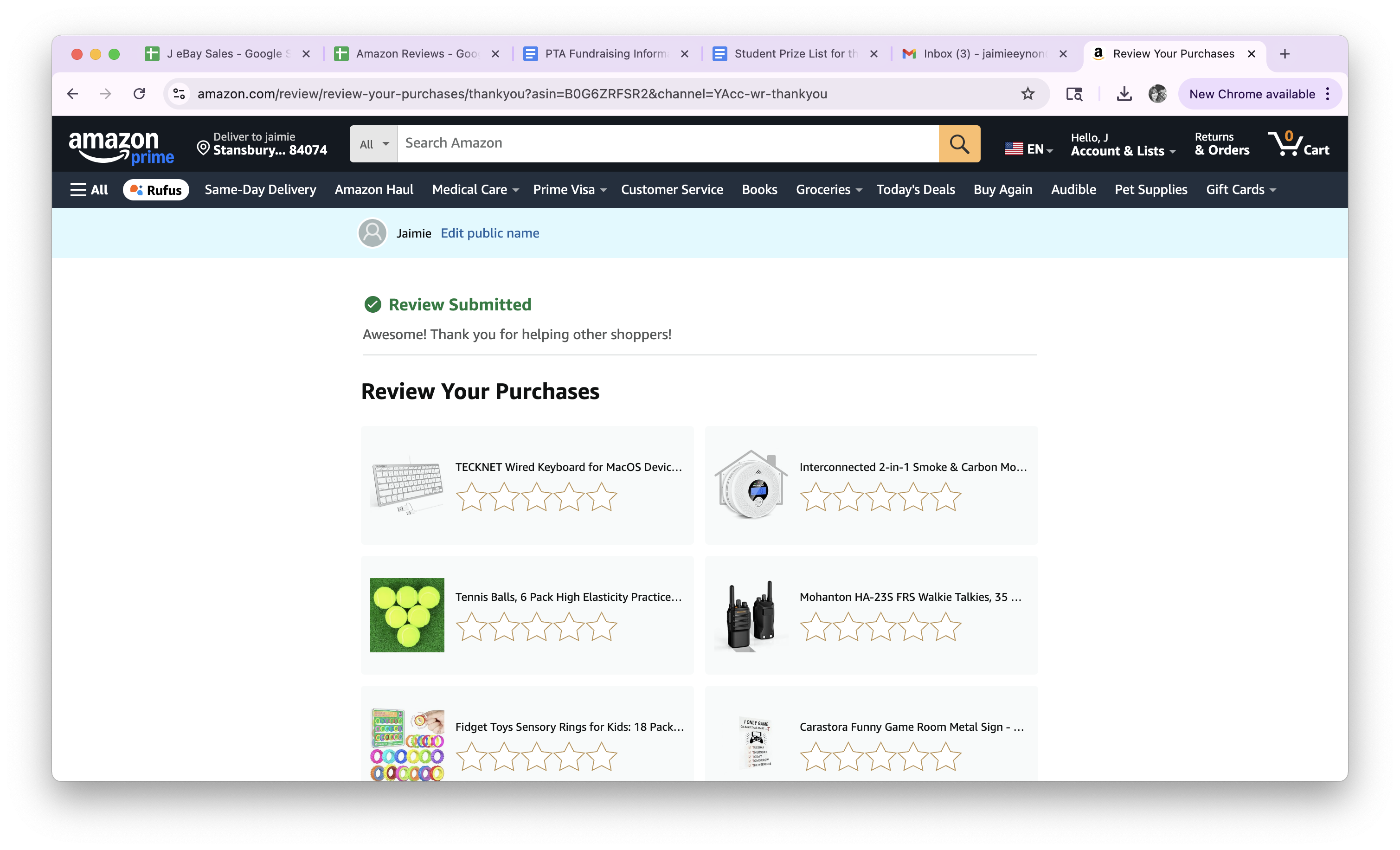Give the smoke and carbon monitor one star

tap(816, 497)
